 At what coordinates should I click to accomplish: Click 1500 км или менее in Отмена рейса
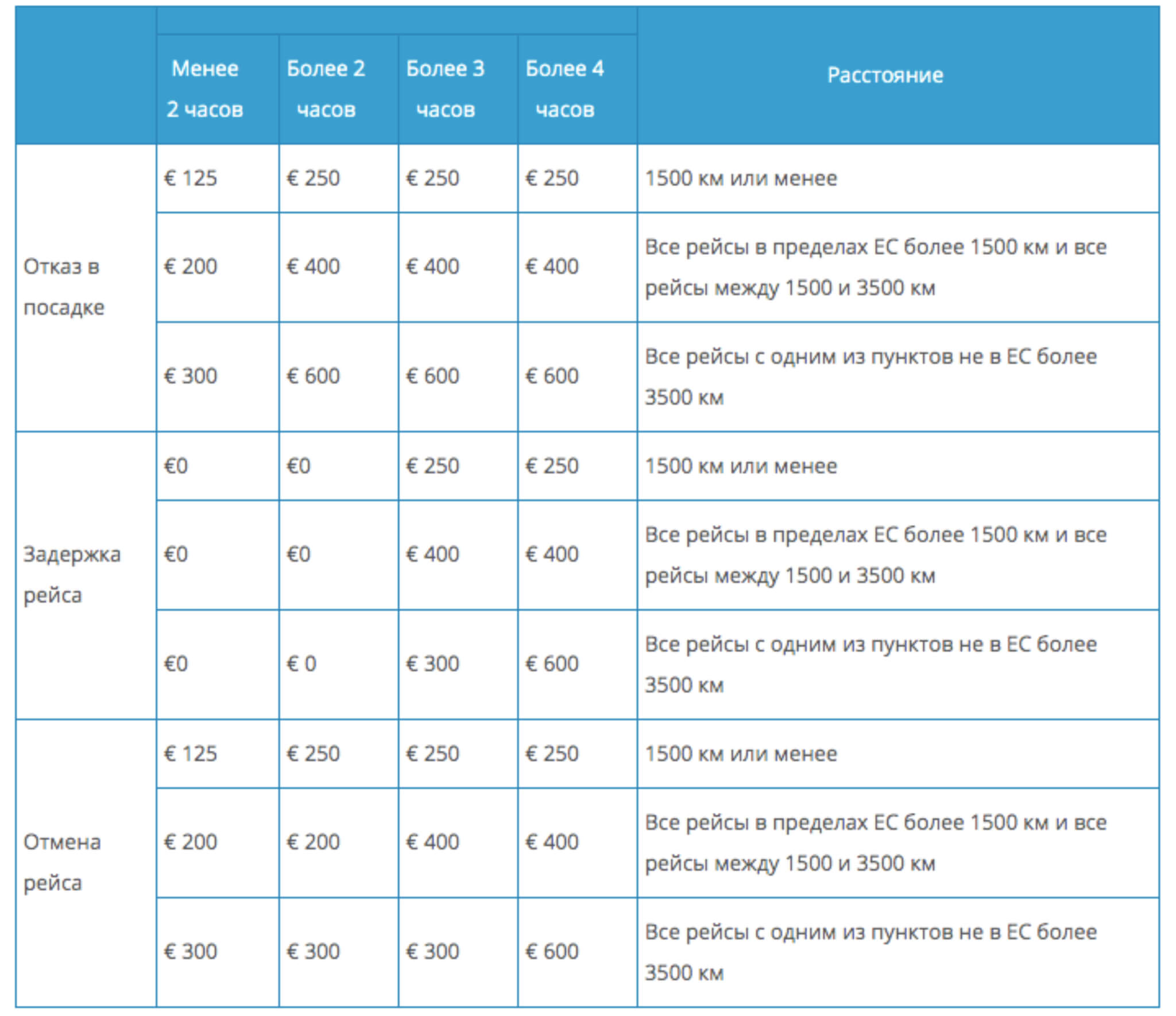point(741,754)
